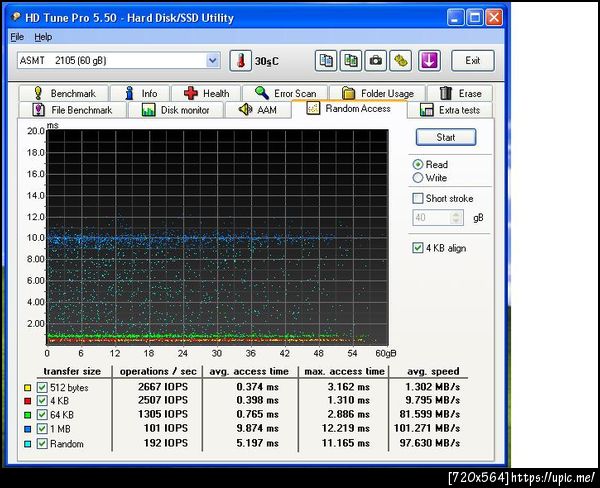Click the 192 IOPS value

tap(166, 443)
